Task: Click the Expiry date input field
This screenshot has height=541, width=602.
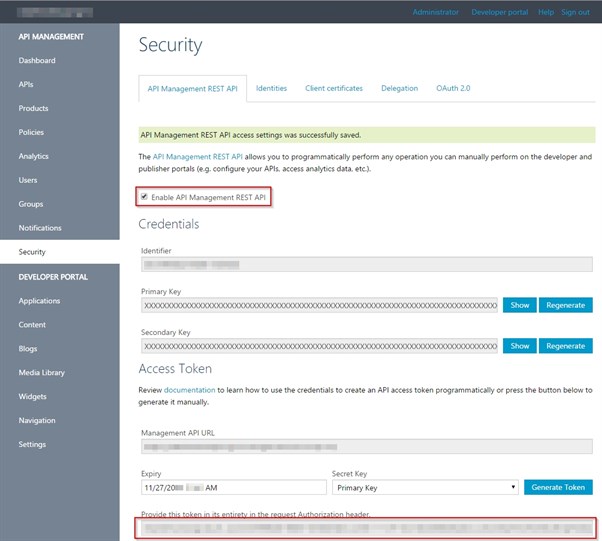Action: pos(233,487)
